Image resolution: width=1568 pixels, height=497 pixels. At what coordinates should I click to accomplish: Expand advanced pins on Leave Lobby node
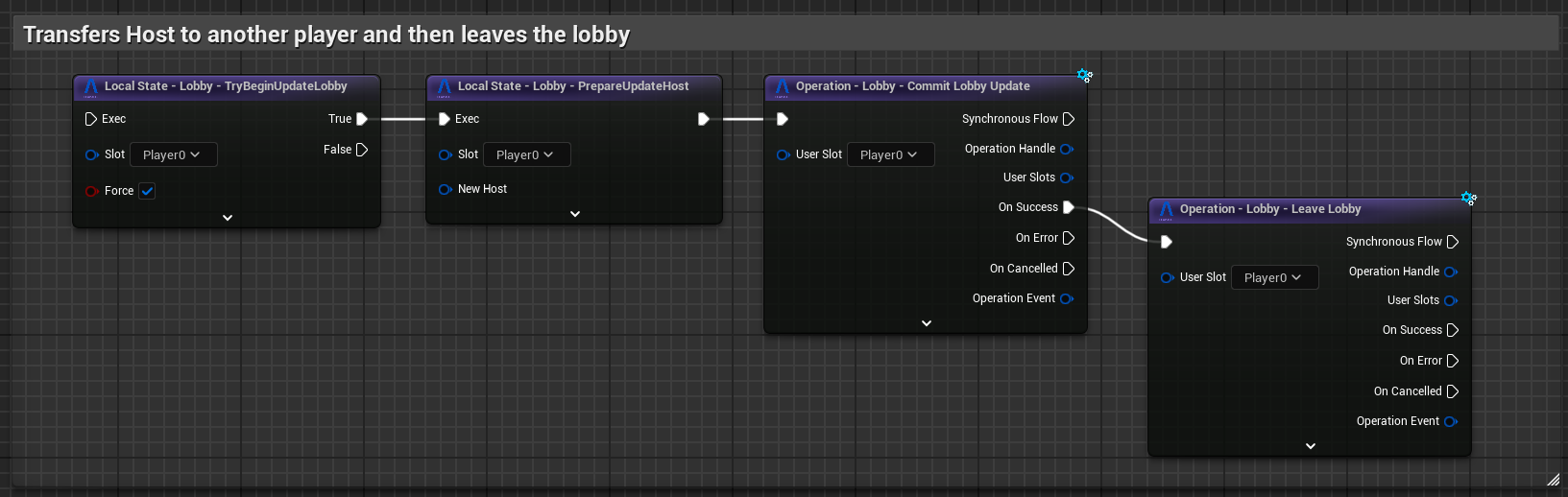(x=1310, y=446)
